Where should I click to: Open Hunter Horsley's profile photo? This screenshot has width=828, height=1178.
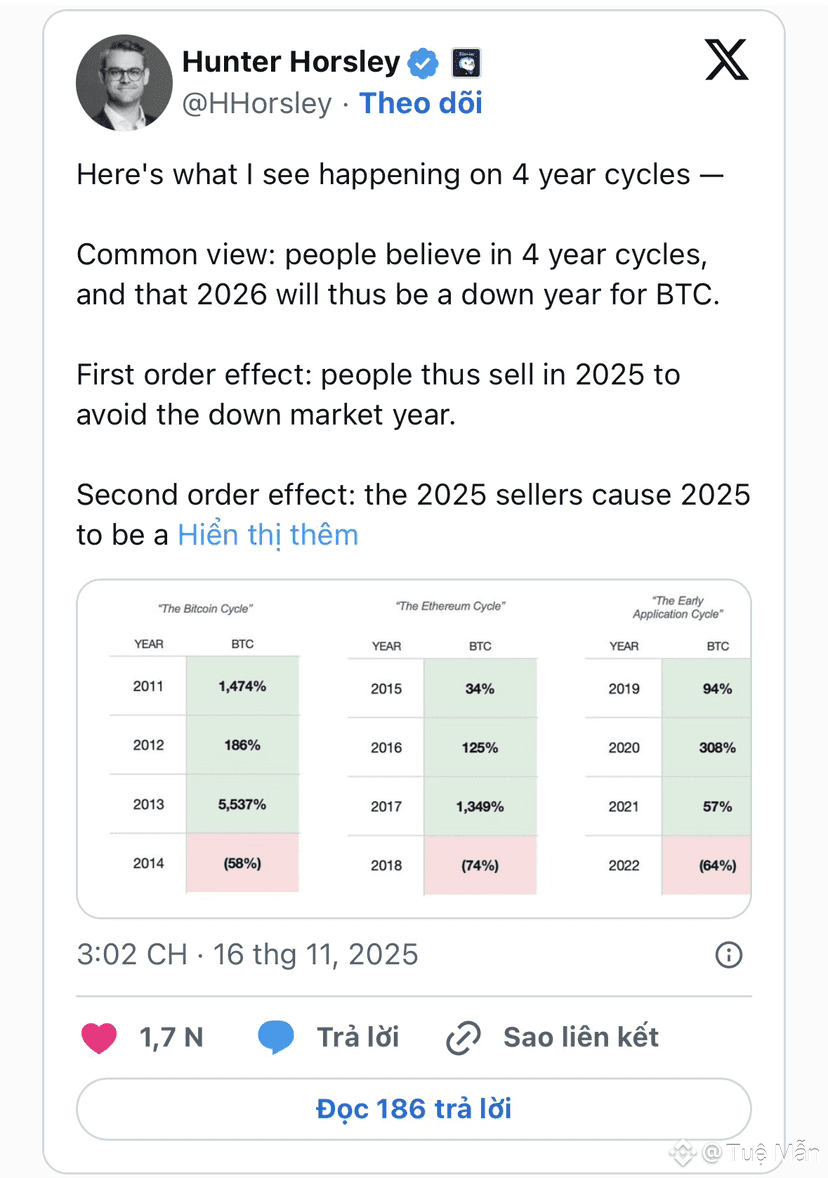[x=124, y=82]
